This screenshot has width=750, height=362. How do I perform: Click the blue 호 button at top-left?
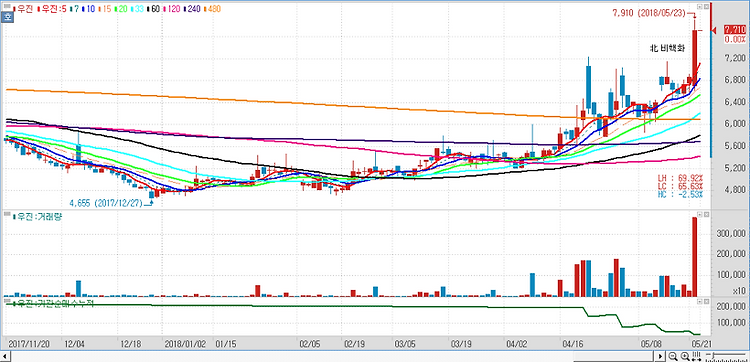point(7,18)
